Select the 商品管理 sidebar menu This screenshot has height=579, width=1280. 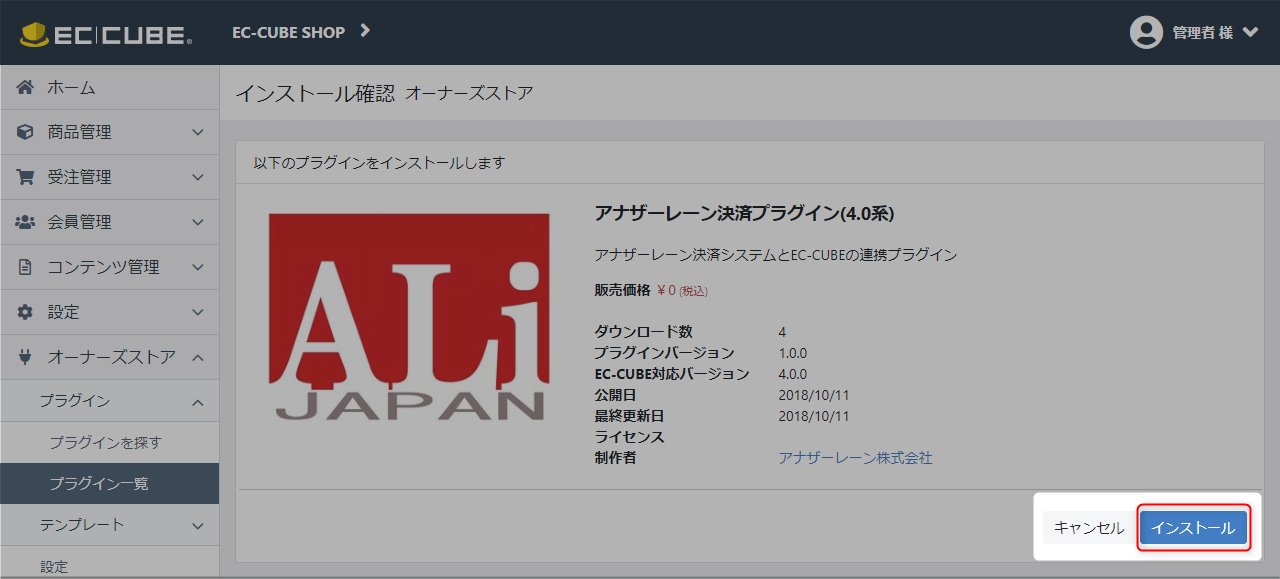(110, 132)
